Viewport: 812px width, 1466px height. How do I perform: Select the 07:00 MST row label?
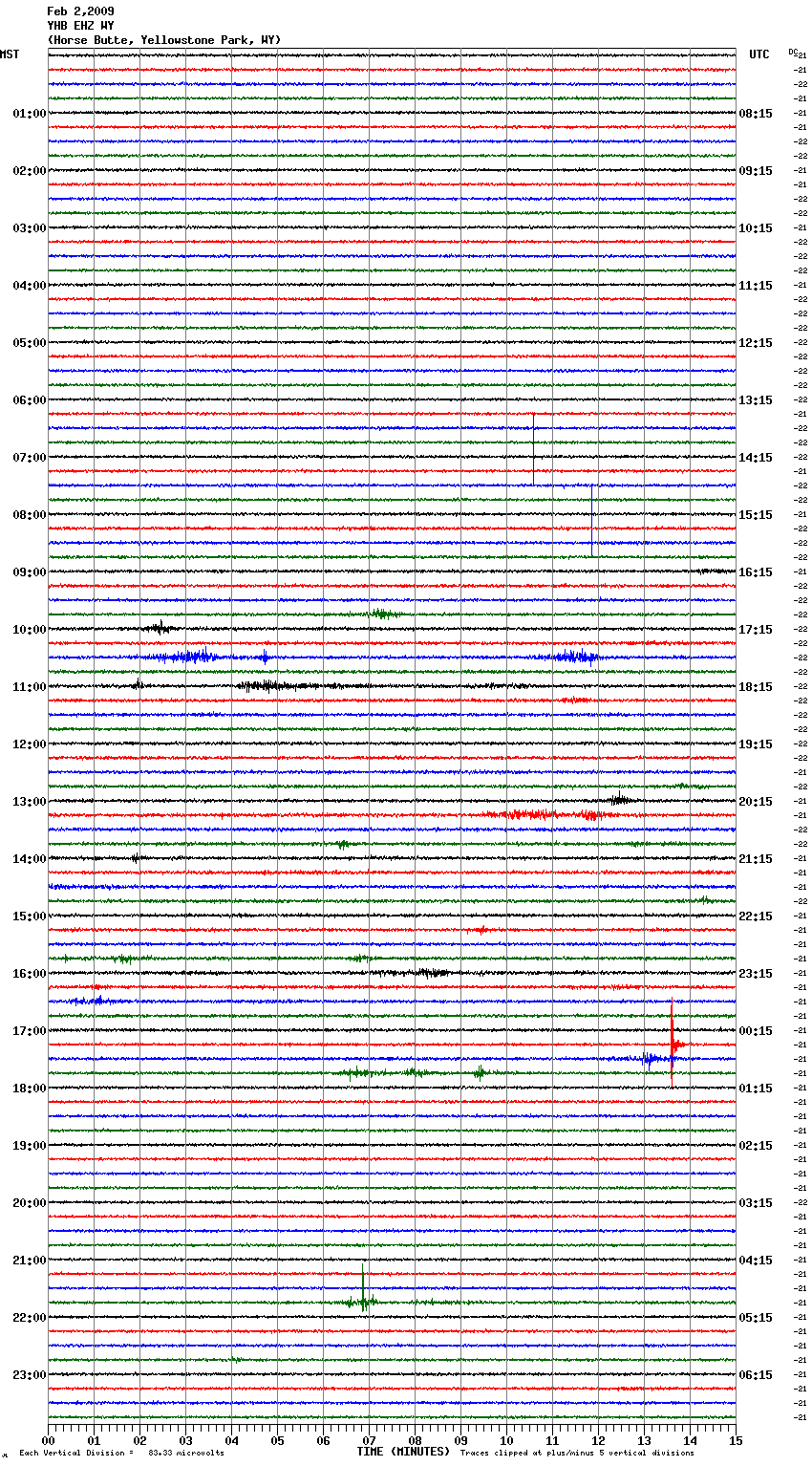(30, 458)
